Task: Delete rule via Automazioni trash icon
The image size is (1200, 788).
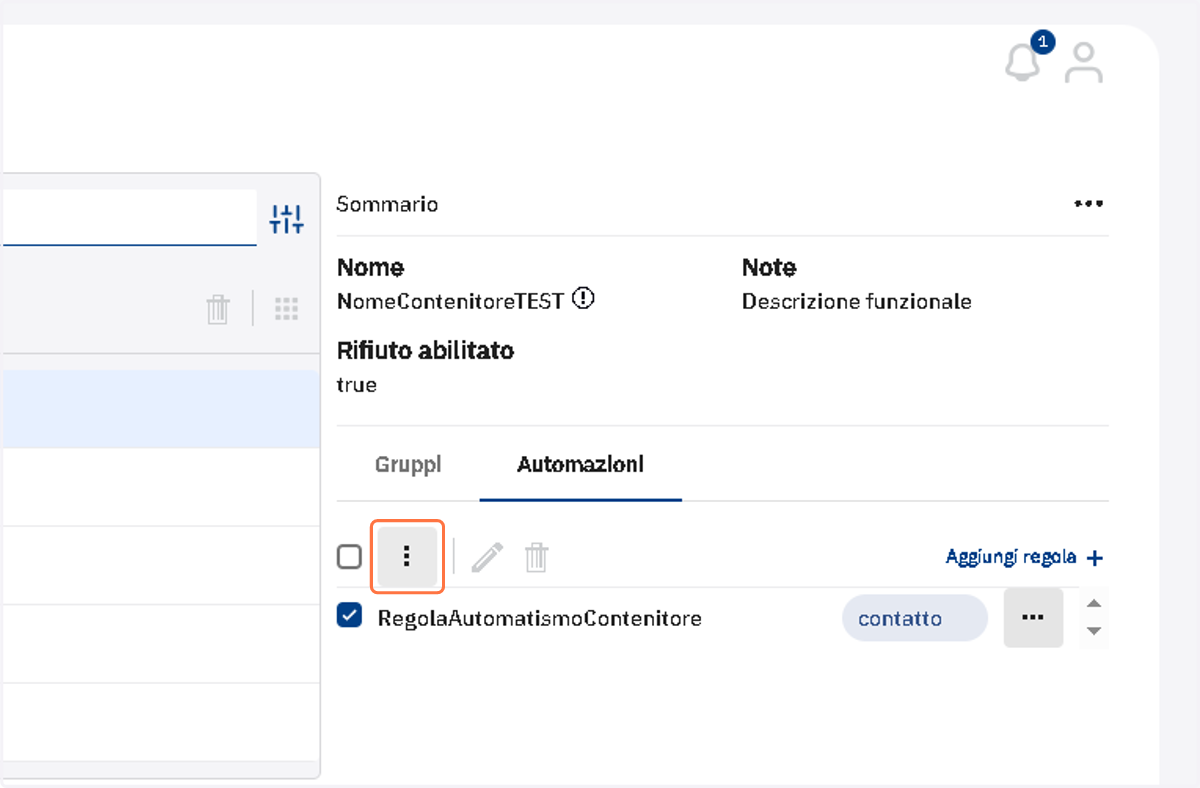Action: pos(537,557)
